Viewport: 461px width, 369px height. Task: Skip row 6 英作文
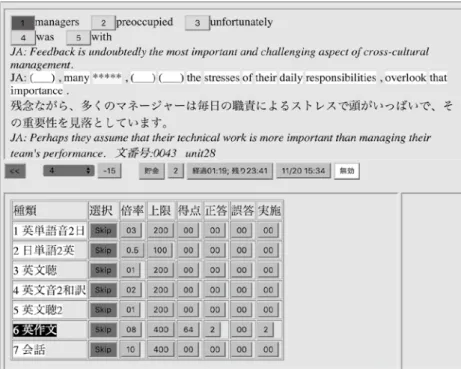coord(103,330)
